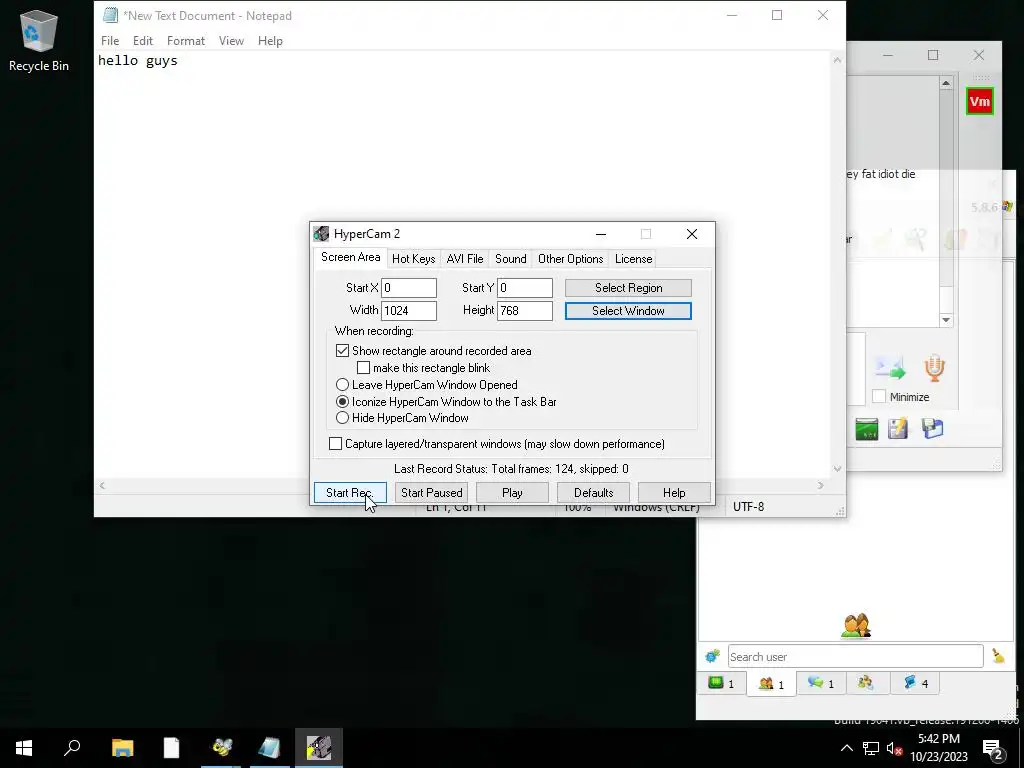Click the blue floppy disks save icon
The image size is (1024, 768).
coord(932,428)
